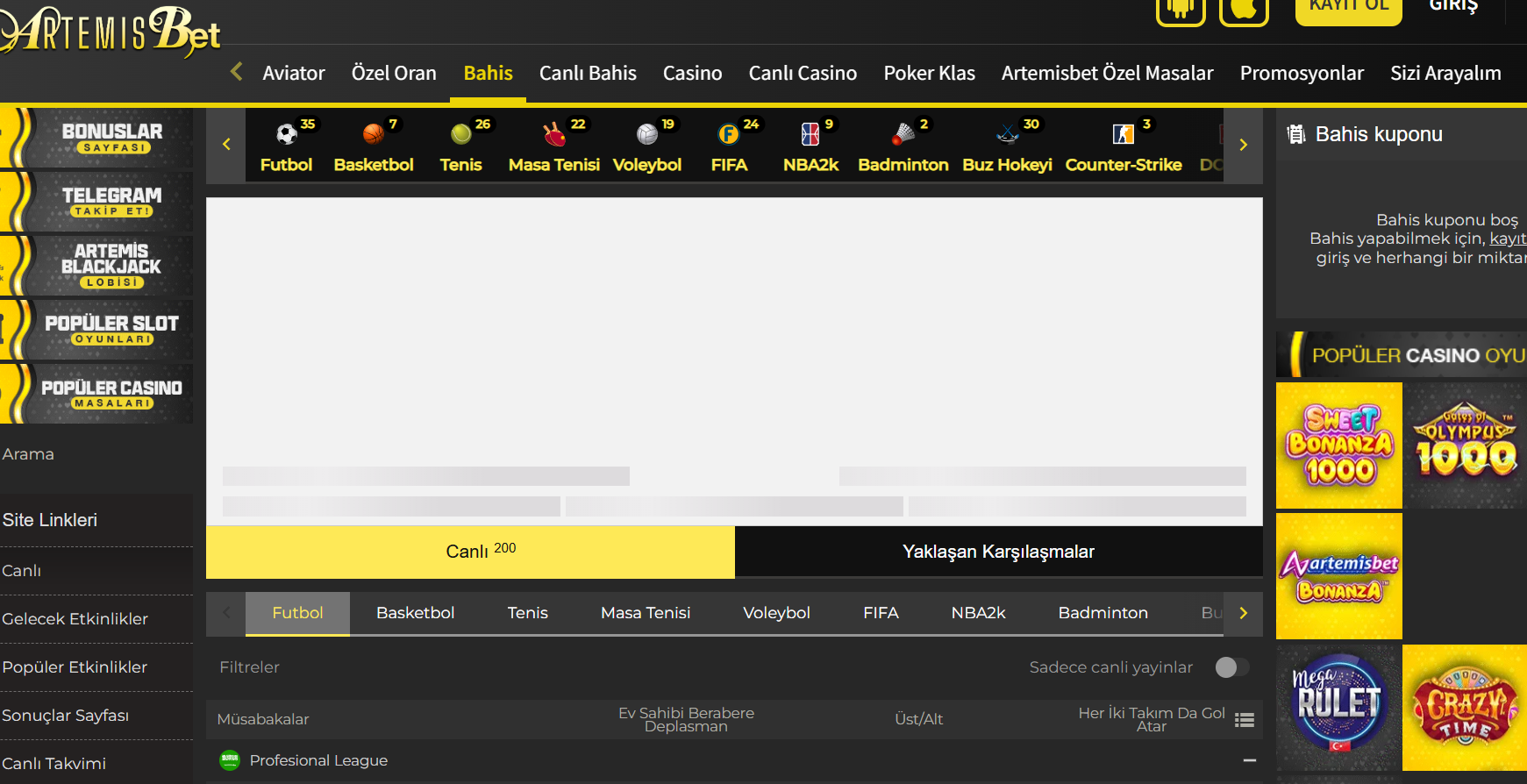
Task: Open Popüler Etkinlikler link
Action: click(96, 667)
